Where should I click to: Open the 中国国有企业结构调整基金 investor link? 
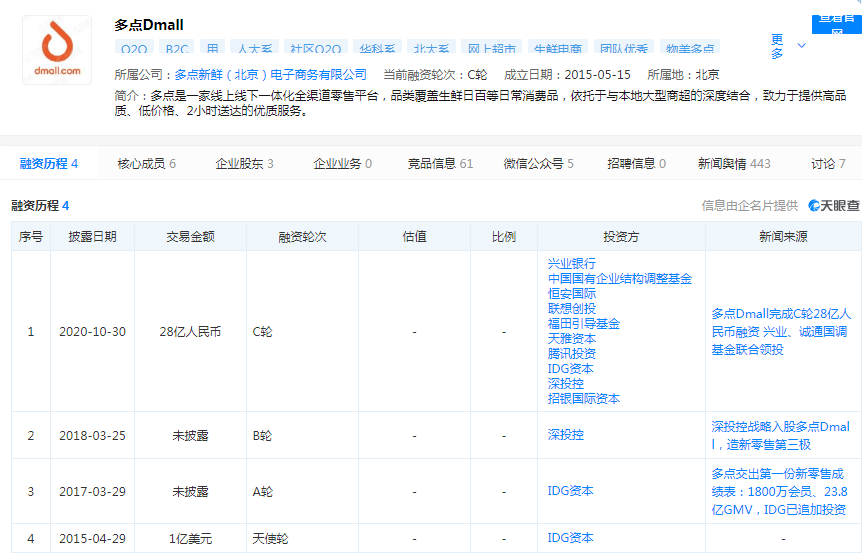[x=620, y=279]
